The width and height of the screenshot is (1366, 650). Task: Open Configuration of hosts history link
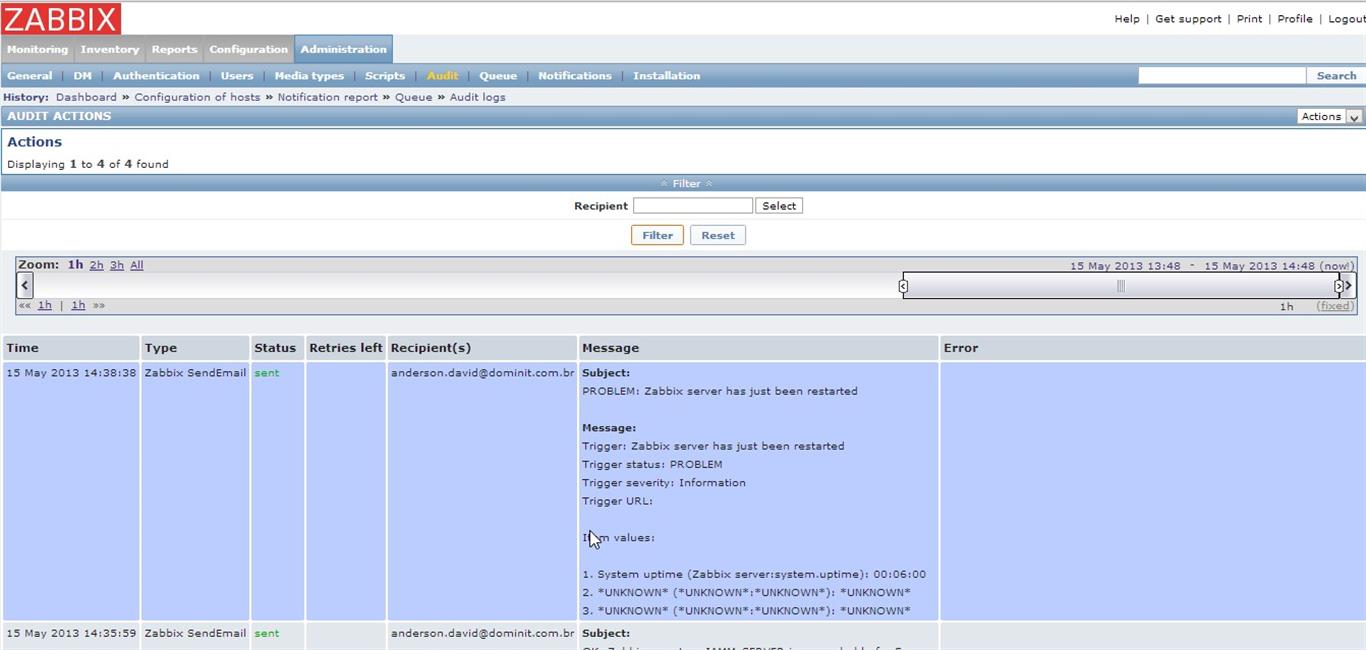[x=197, y=97]
